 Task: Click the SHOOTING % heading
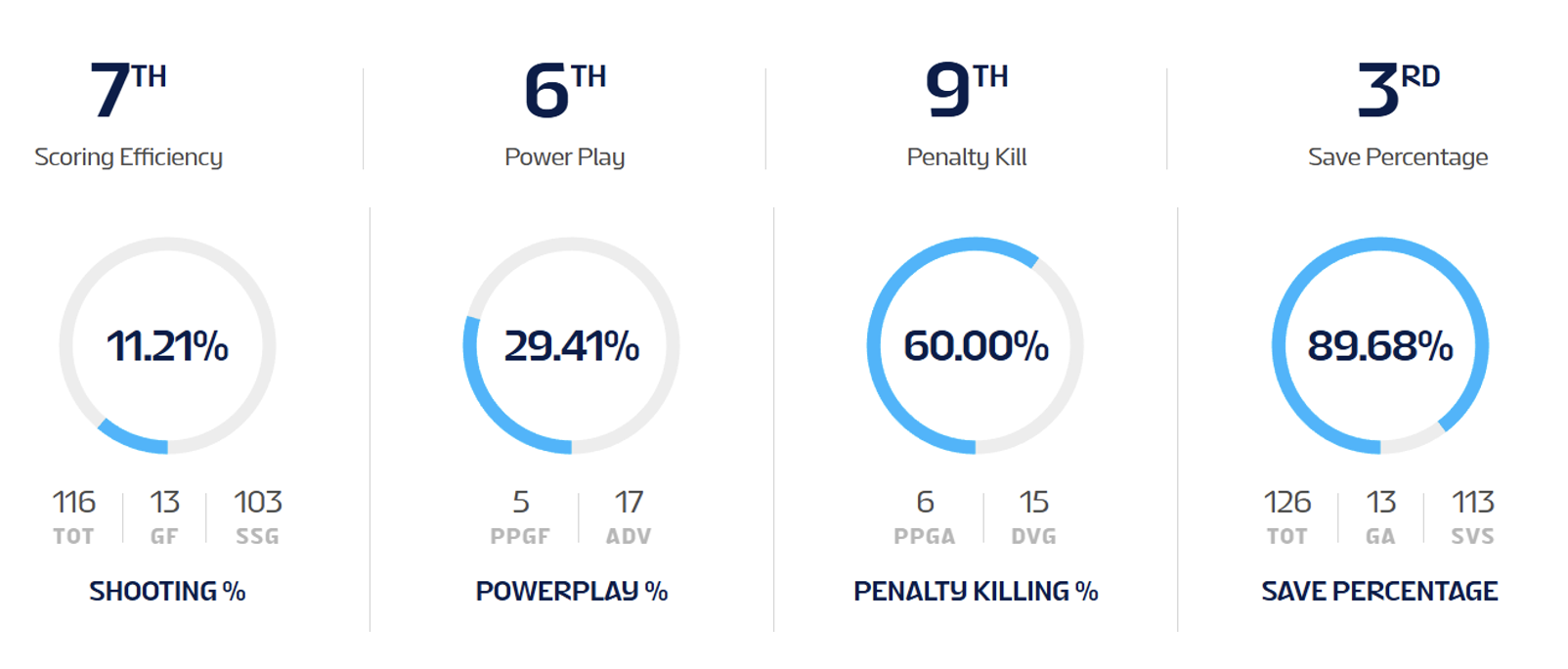coord(167,592)
